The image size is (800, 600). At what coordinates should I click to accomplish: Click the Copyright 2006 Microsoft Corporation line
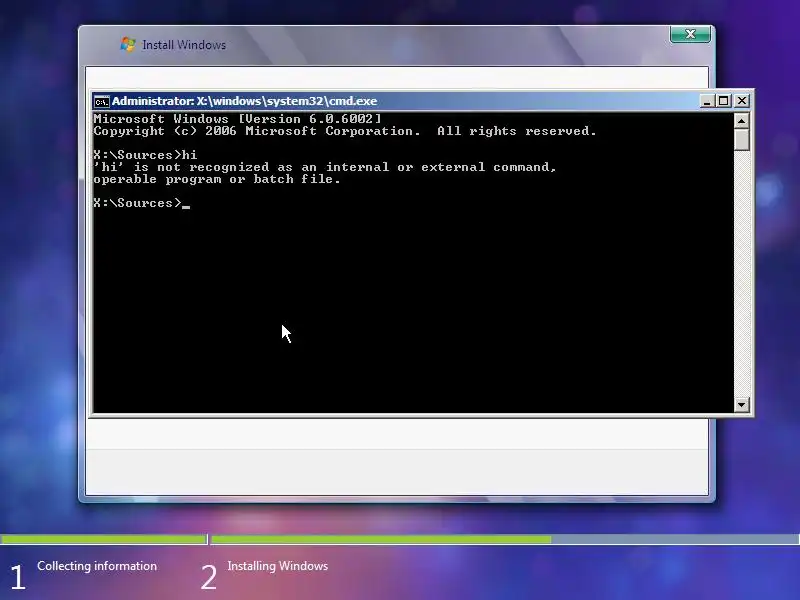click(344, 131)
